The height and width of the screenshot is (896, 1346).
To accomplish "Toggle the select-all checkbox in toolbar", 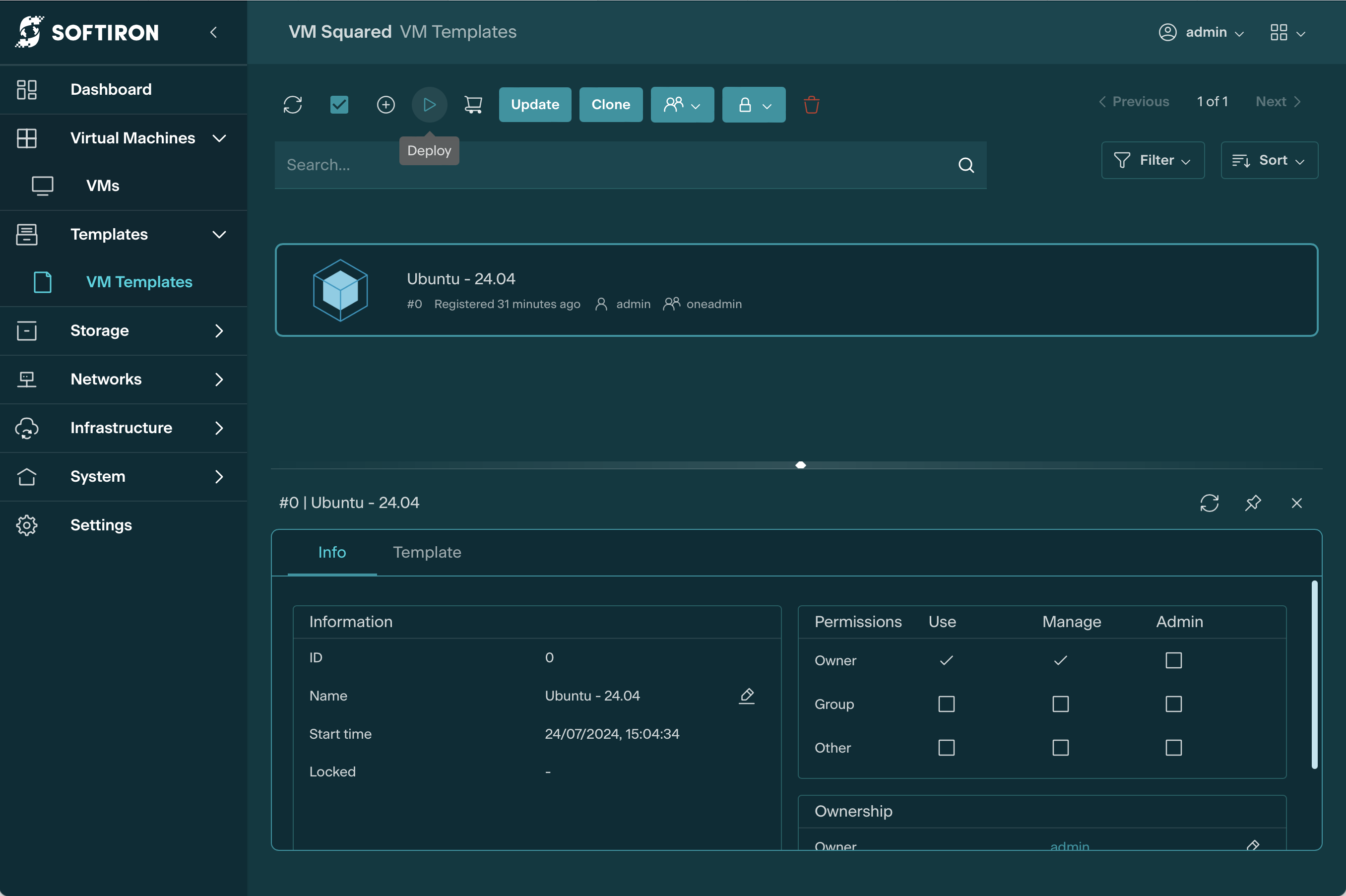I will (339, 105).
